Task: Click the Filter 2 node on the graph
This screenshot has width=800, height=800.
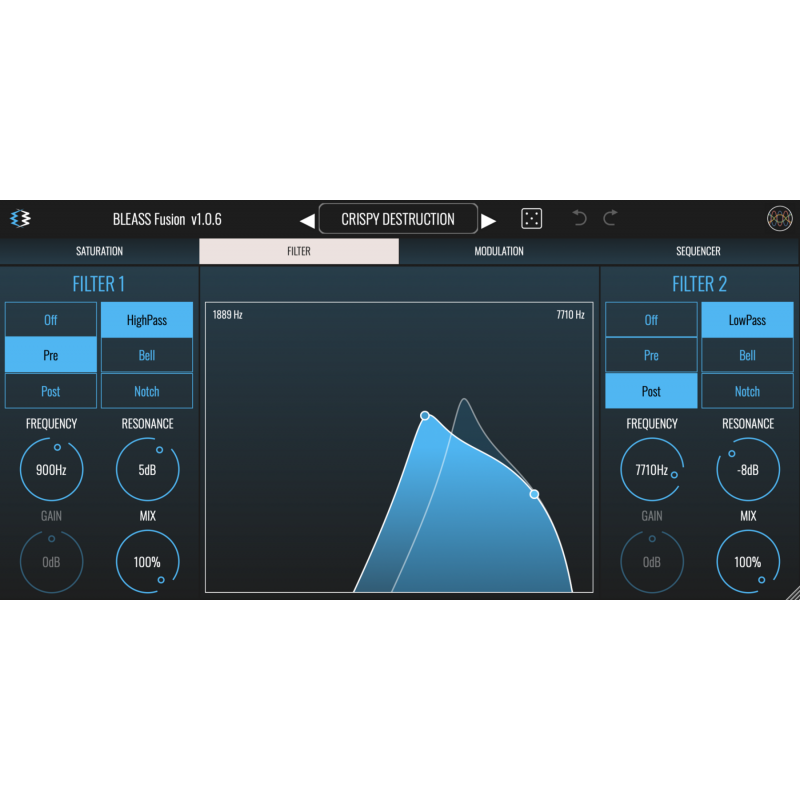Action: 534,494
